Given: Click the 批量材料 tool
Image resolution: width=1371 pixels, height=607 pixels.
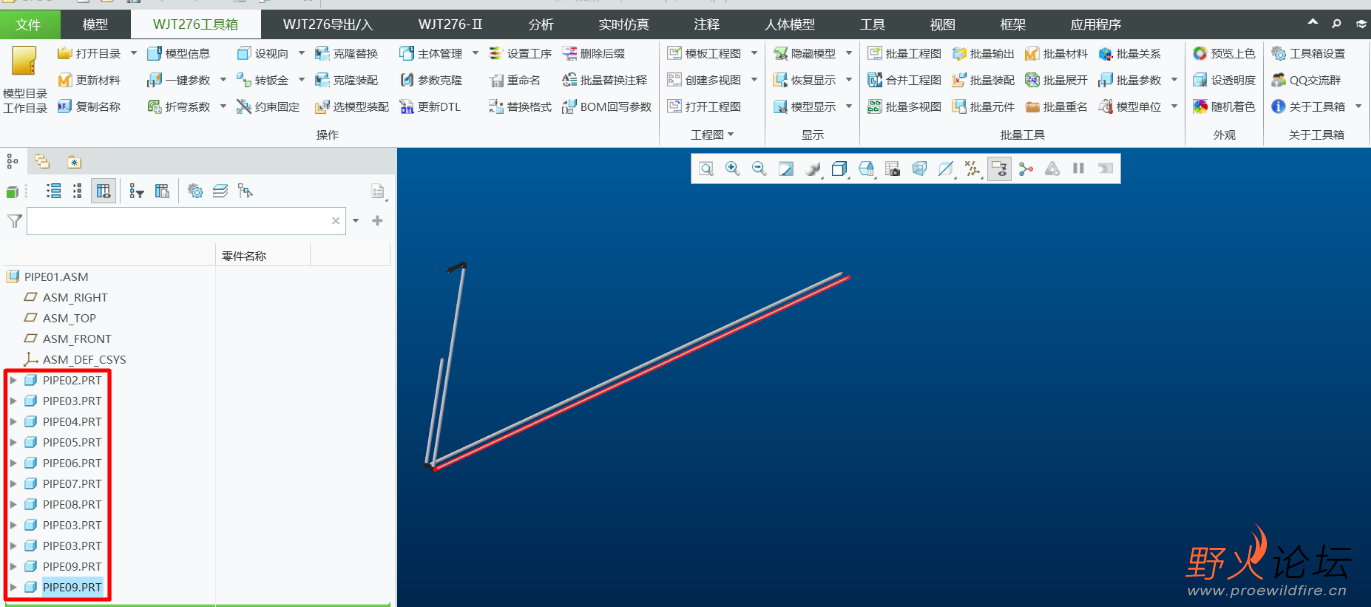Looking at the screenshot, I should pyautogui.click(x=1057, y=54).
